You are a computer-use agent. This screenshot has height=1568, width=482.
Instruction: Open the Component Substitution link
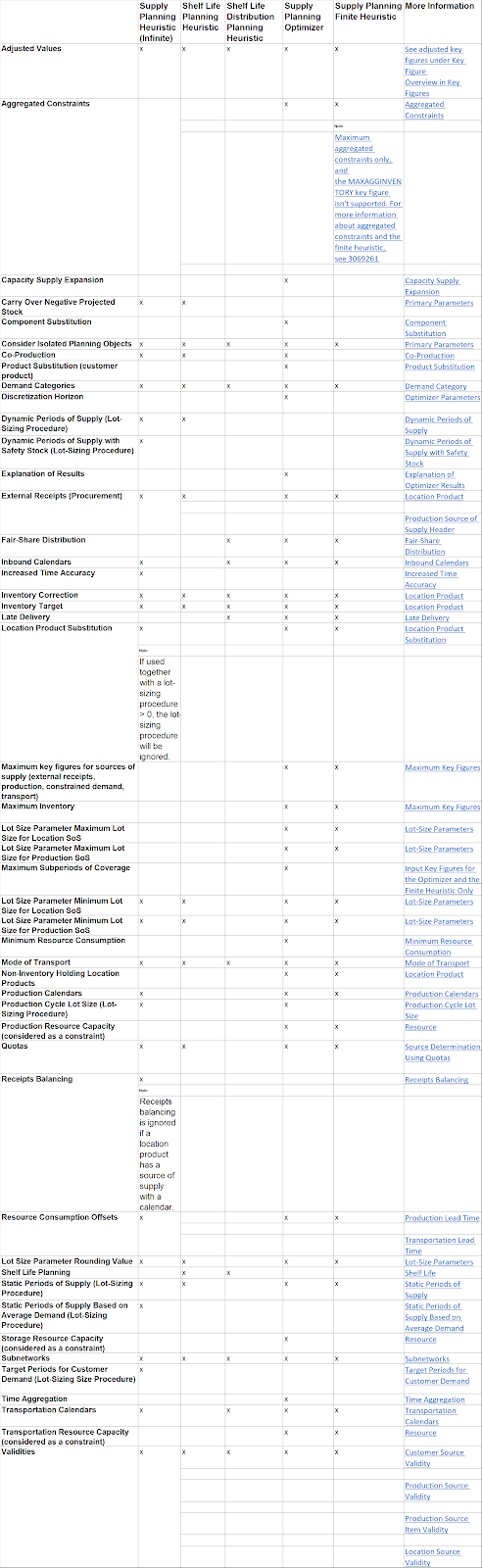click(x=425, y=327)
